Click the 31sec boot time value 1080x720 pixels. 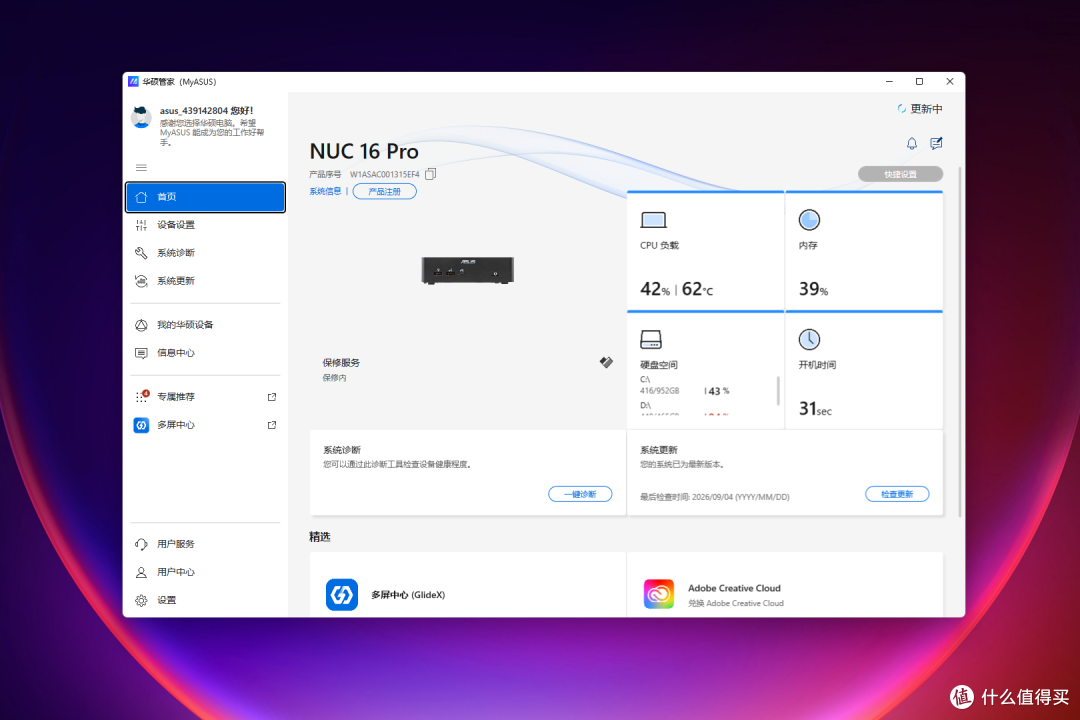pos(815,409)
